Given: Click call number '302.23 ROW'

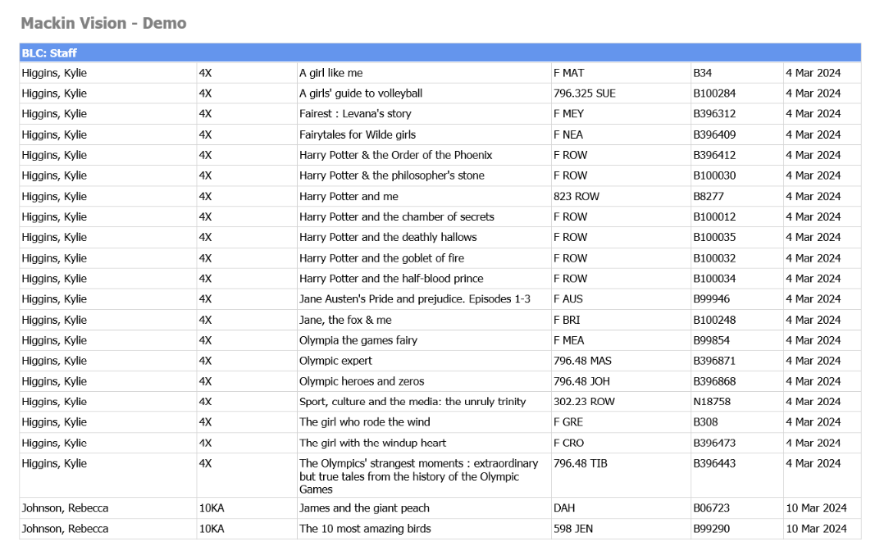Looking at the screenshot, I should coord(584,402).
